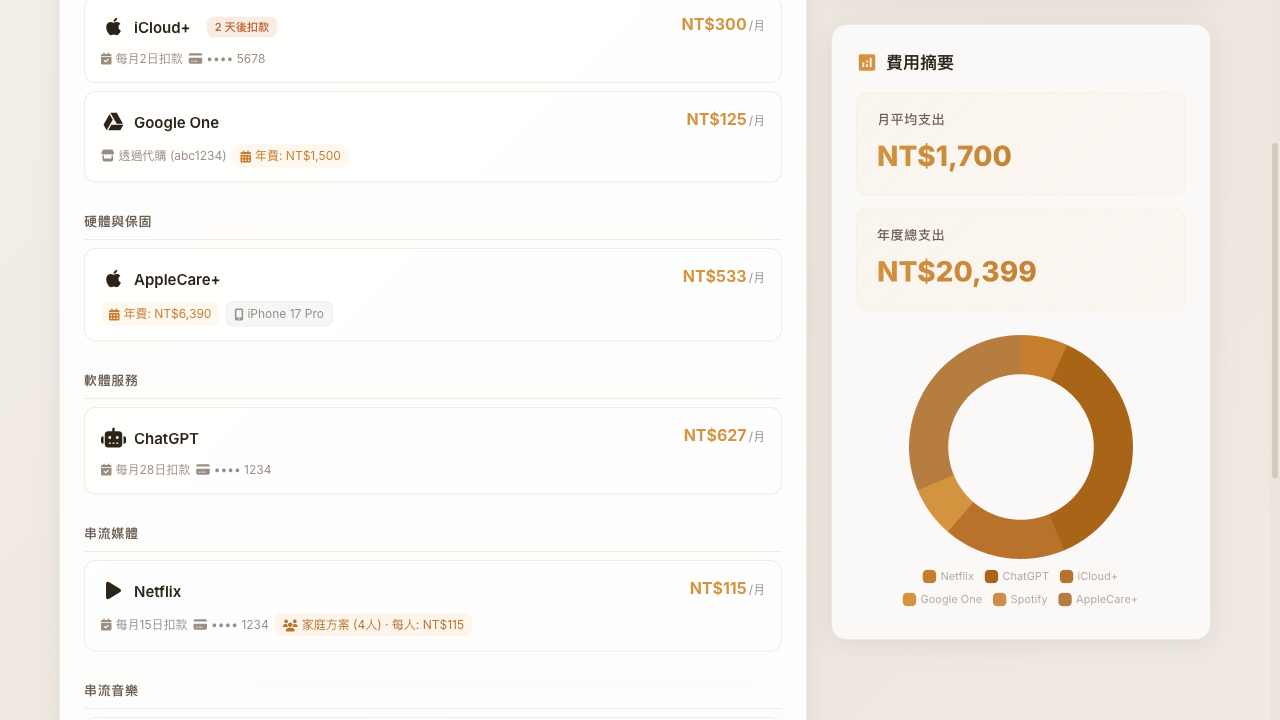This screenshot has width=1280, height=720.
Task: Click the iCloud+ Apple logo icon
Action: point(114,27)
